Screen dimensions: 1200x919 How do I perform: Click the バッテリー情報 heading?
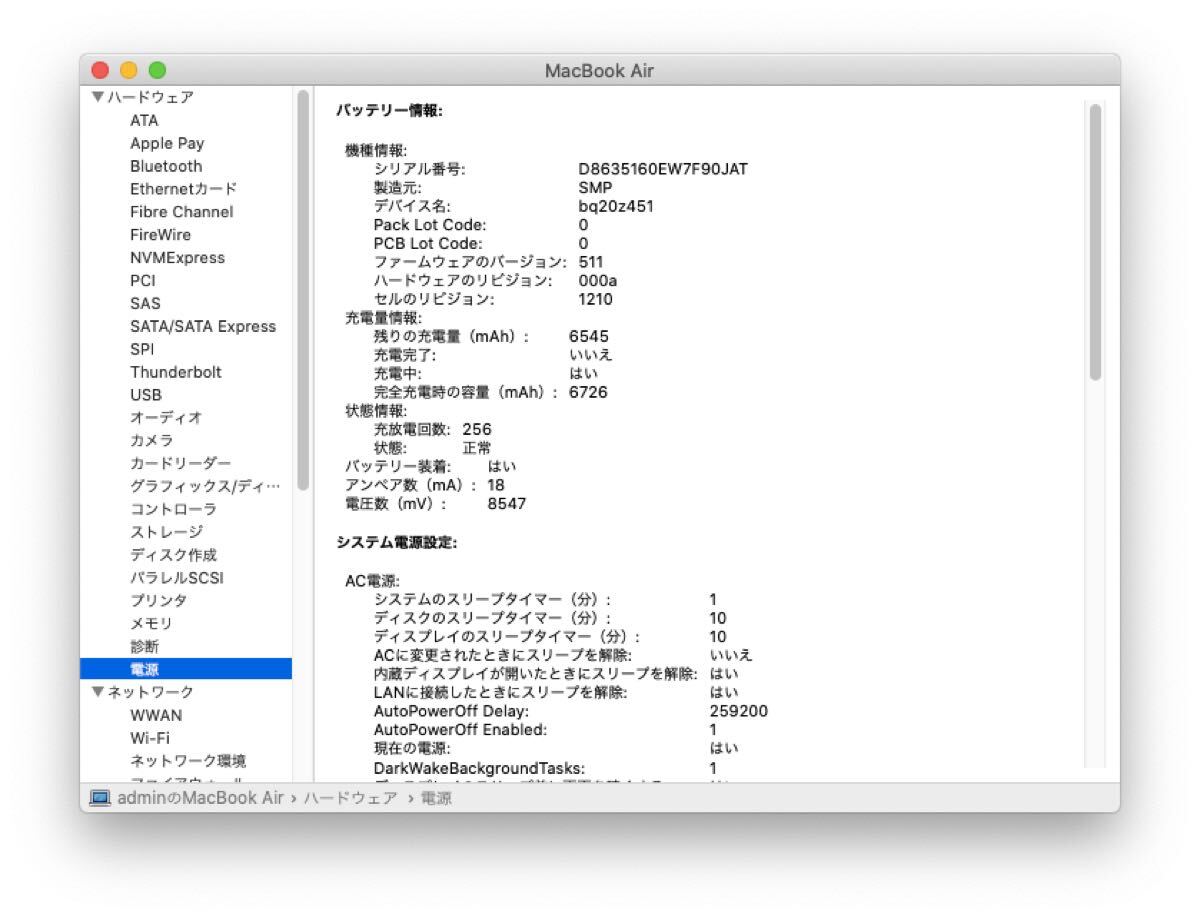coord(389,110)
